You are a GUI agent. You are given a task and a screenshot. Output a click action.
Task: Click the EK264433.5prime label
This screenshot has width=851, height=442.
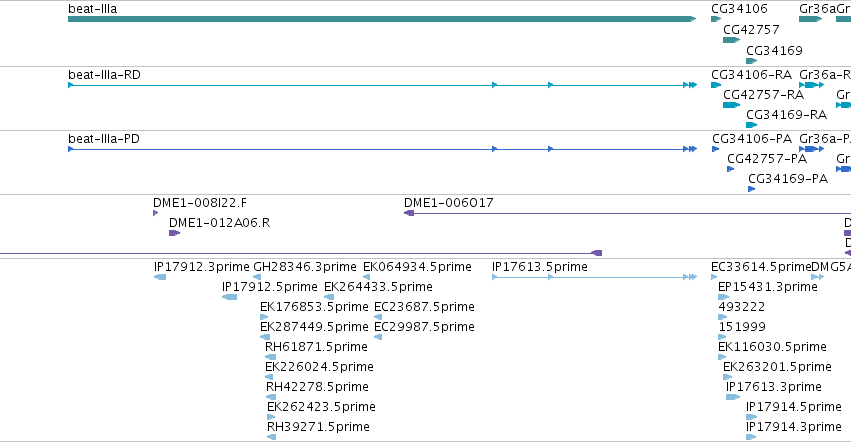pyautogui.click(x=378, y=287)
